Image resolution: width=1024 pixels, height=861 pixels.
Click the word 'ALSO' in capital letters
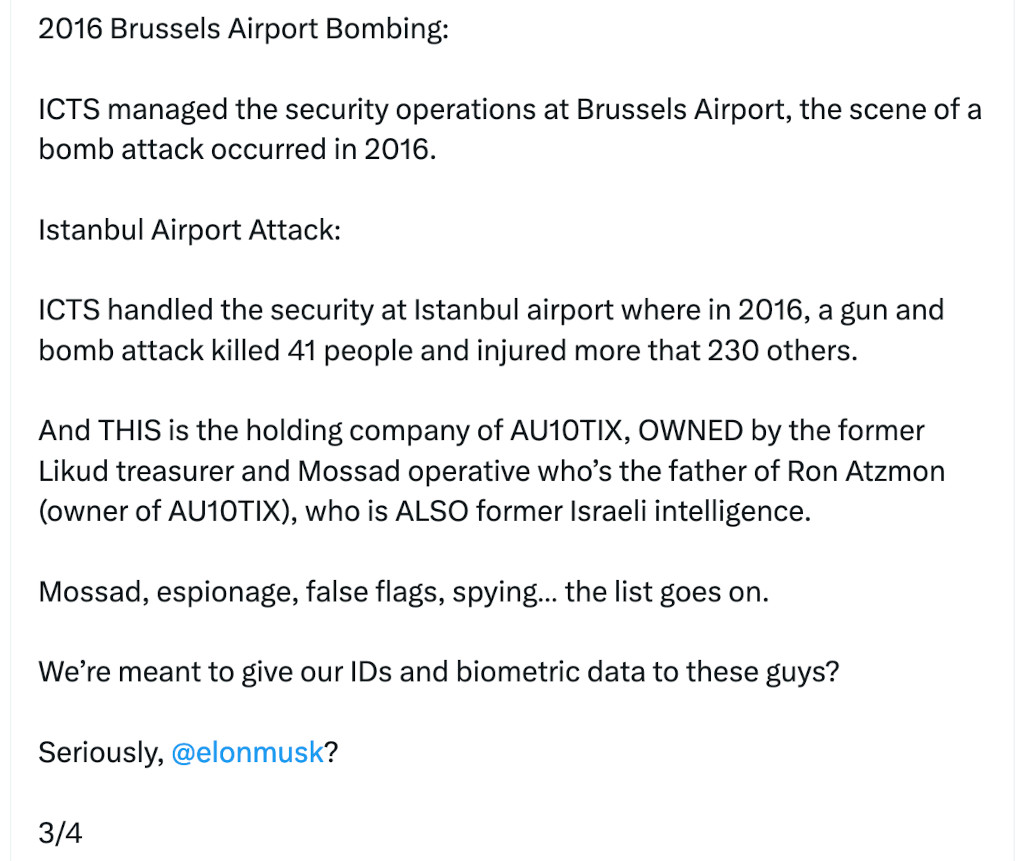(x=432, y=512)
